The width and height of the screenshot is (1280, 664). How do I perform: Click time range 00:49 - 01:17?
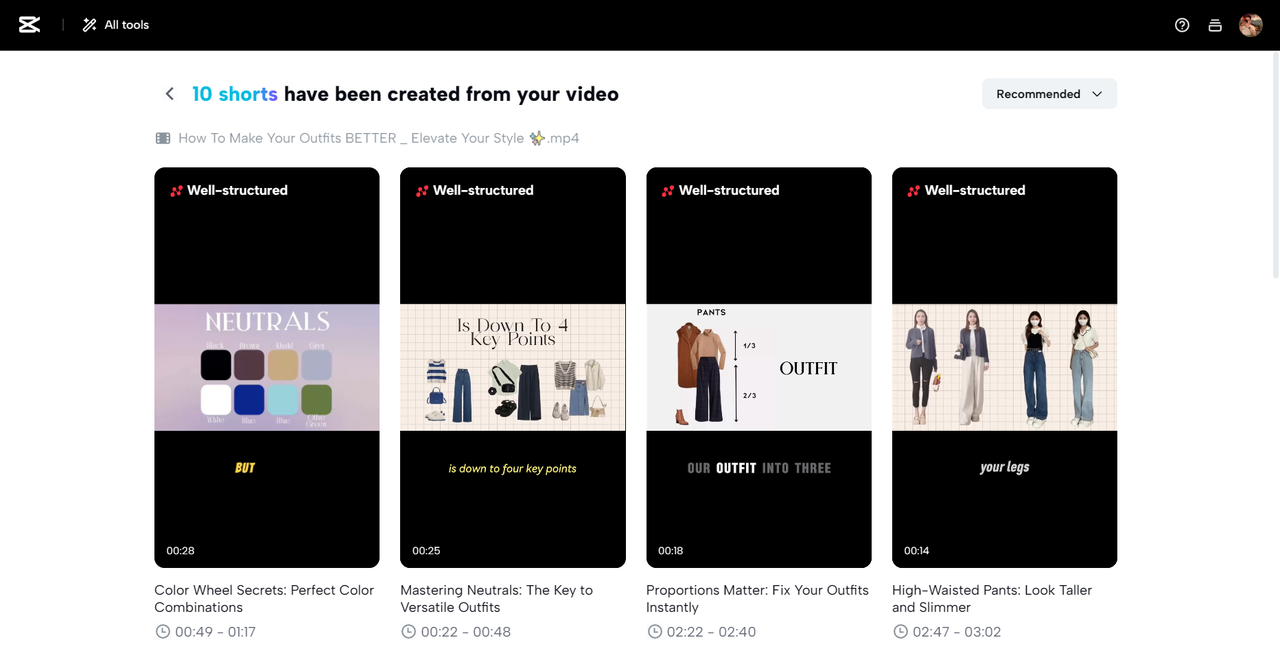tap(216, 632)
